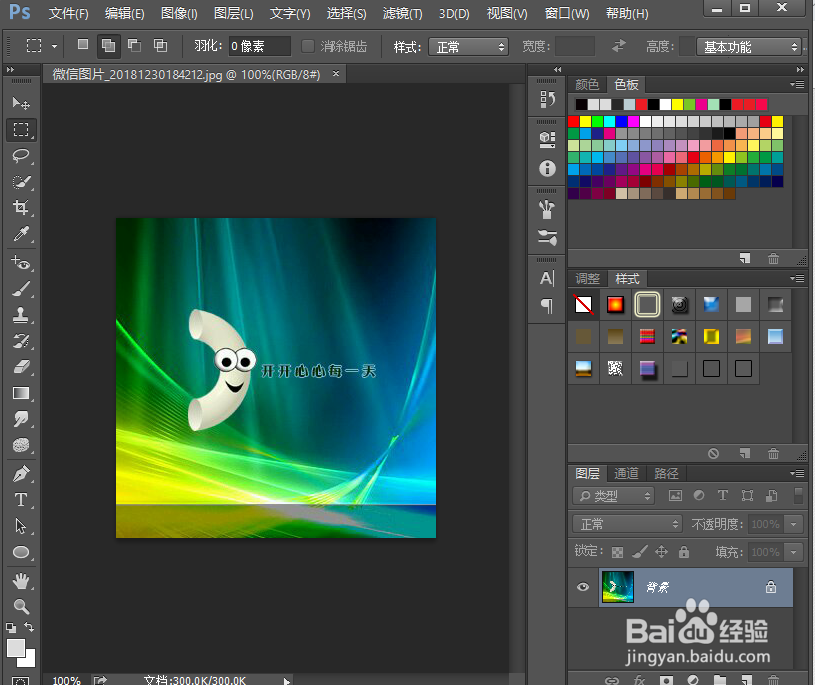Swap foreground and background colors
The width and height of the screenshot is (815, 685).
pyautogui.click(x=29, y=627)
